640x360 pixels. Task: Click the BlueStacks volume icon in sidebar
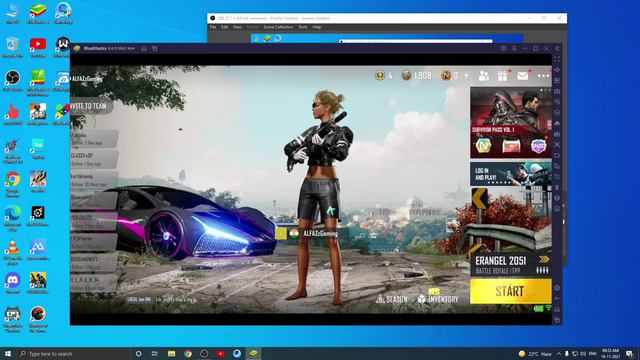click(x=557, y=70)
